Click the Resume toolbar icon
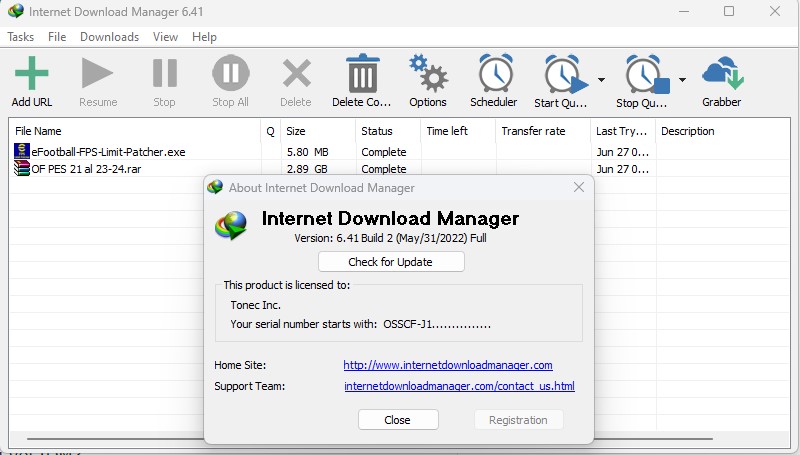 click(97, 73)
